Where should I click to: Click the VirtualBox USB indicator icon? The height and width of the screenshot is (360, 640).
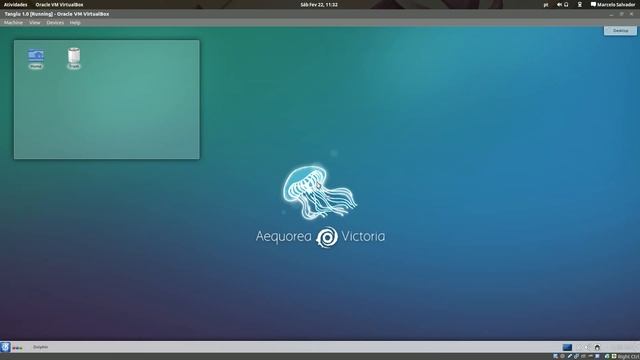pyautogui.click(x=570, y=356)
